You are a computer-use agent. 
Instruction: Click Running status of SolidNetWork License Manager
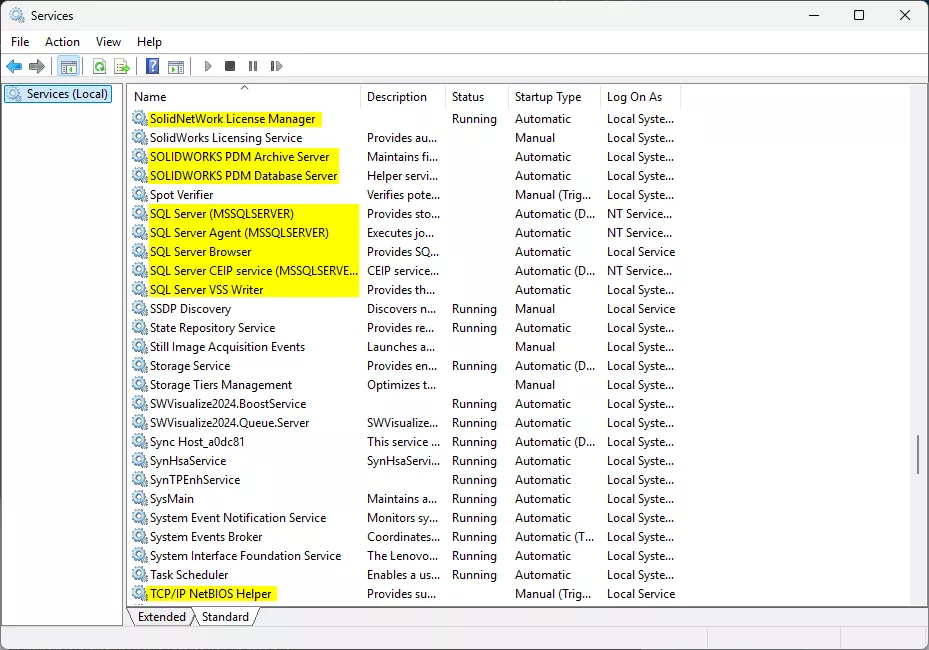point(474,119)
